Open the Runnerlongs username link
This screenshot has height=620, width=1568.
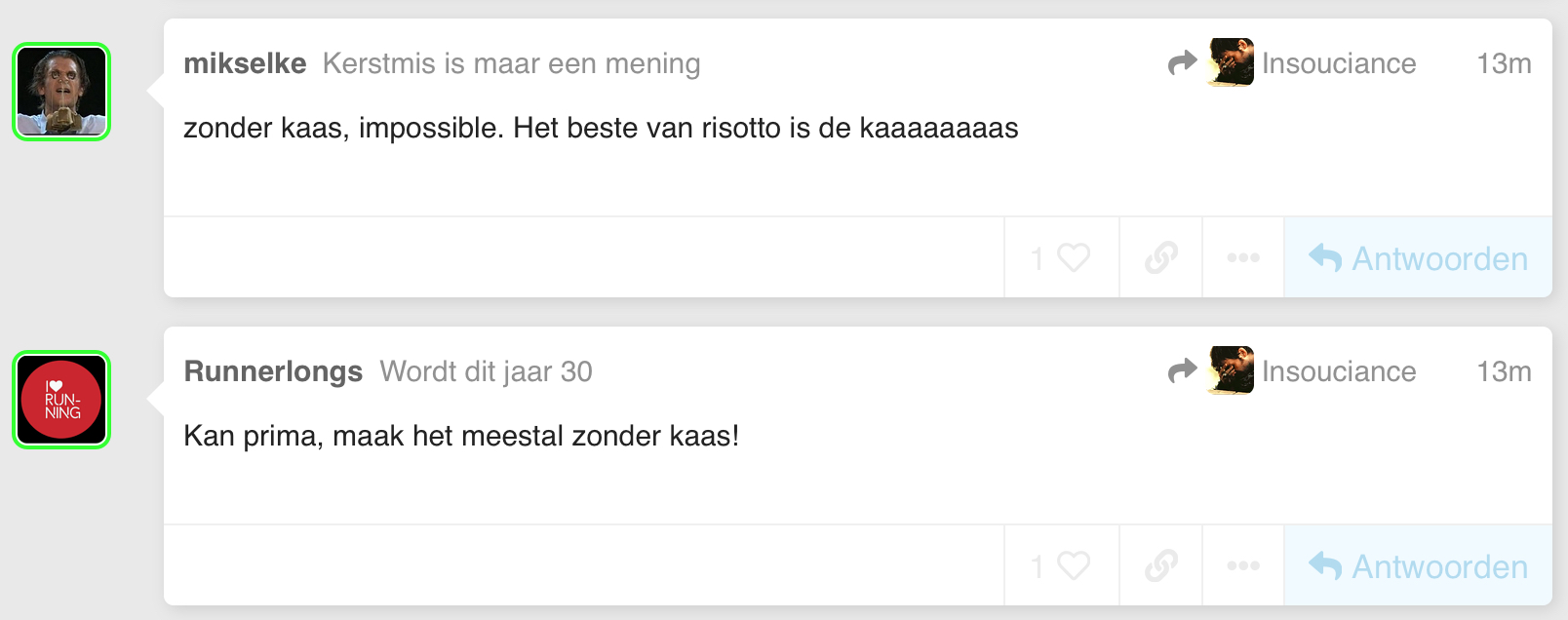point(273,371)
